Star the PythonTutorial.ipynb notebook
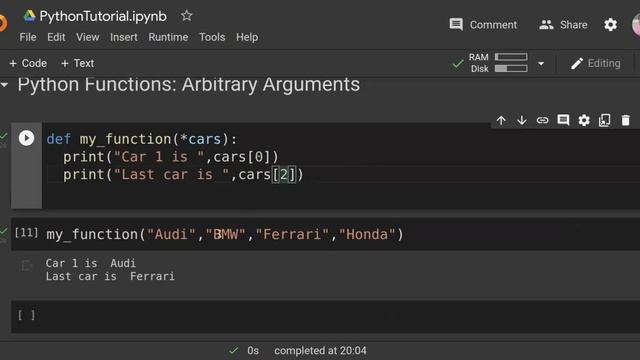The height and width of the screenshot is (360, 640). click(187, 16)
